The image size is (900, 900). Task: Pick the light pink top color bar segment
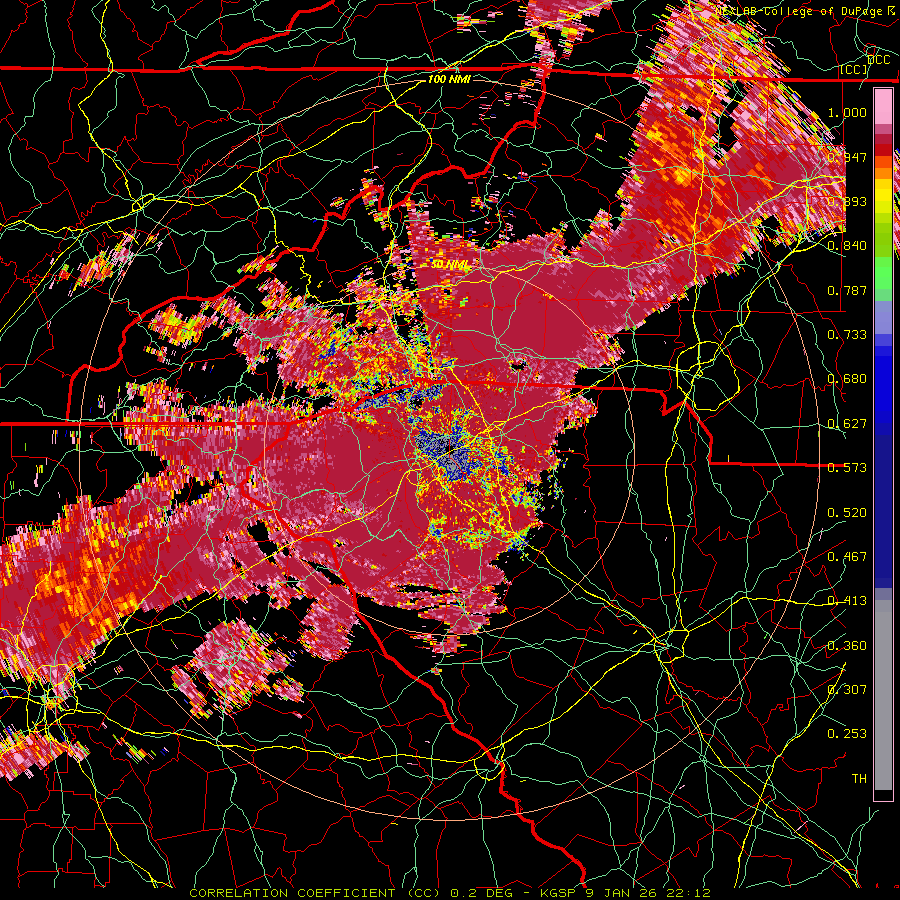(x=883, y=107)
